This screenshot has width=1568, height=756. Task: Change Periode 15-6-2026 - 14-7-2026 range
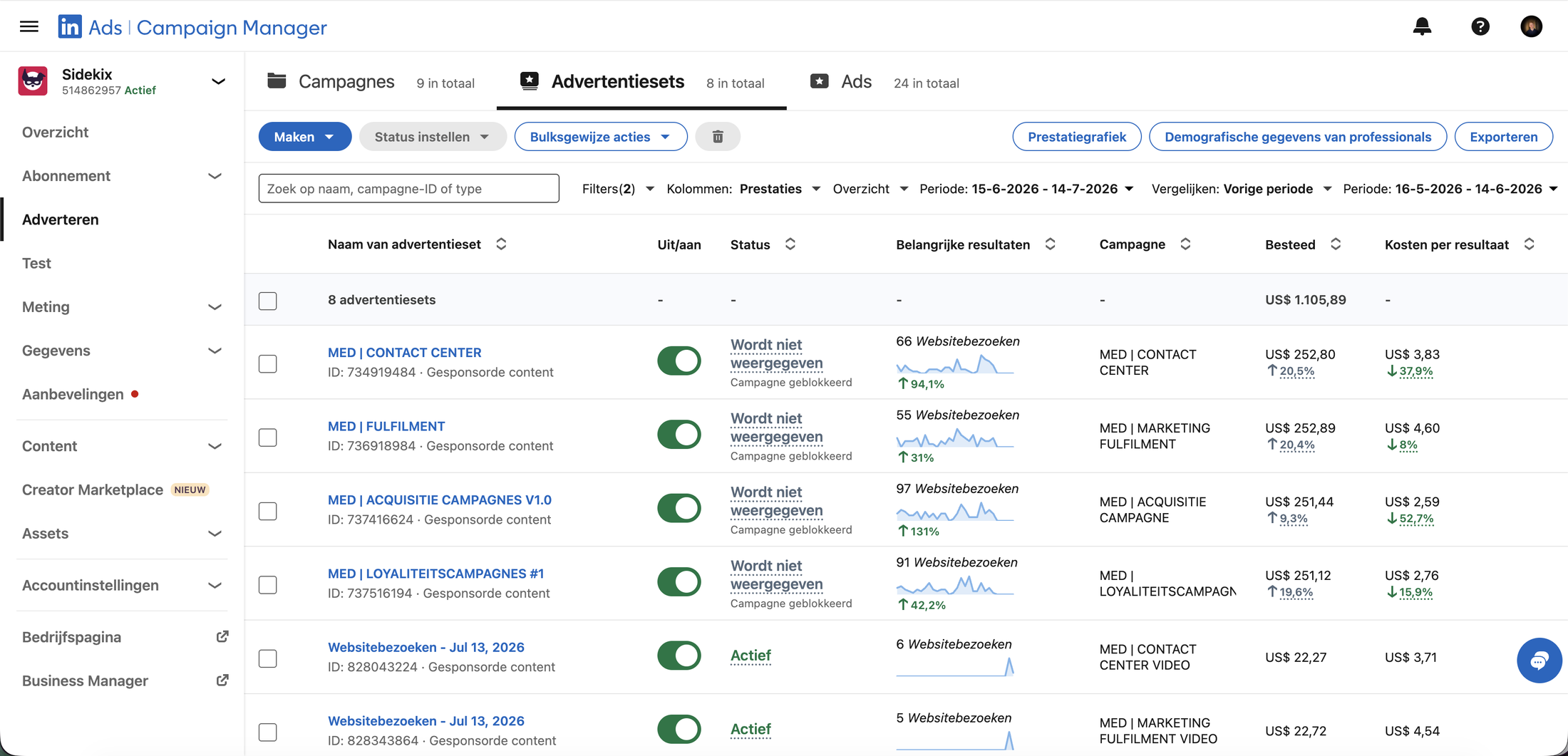pyautogui.click(x=1026, y=189)
